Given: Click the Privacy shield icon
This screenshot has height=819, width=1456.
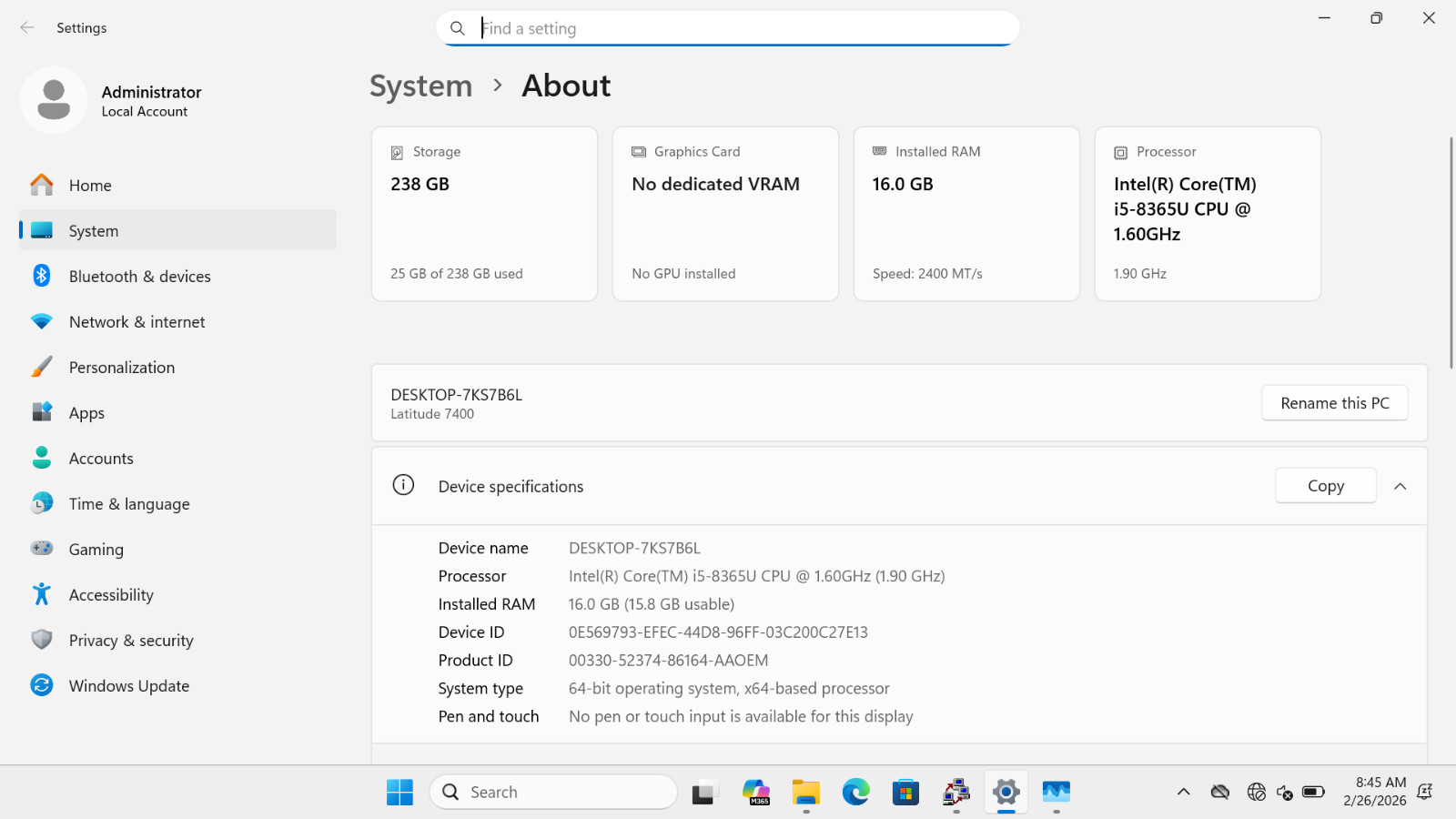Looking at the screenshot, I should 42,640.
